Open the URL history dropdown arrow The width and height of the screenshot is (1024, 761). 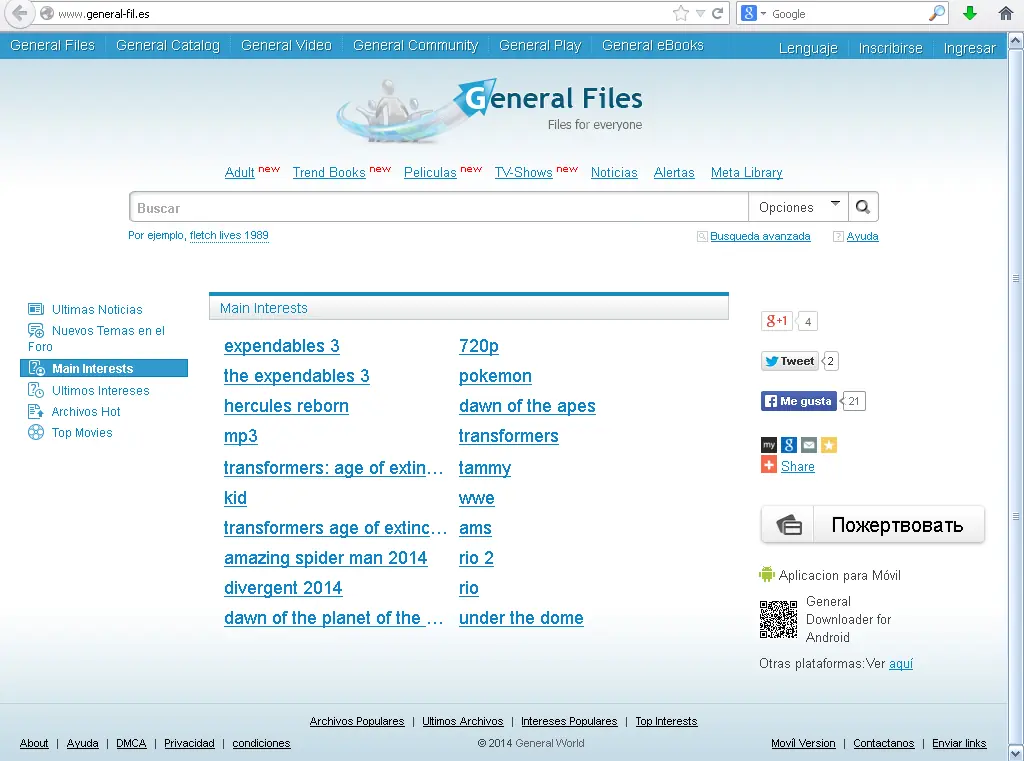point(700,13)
